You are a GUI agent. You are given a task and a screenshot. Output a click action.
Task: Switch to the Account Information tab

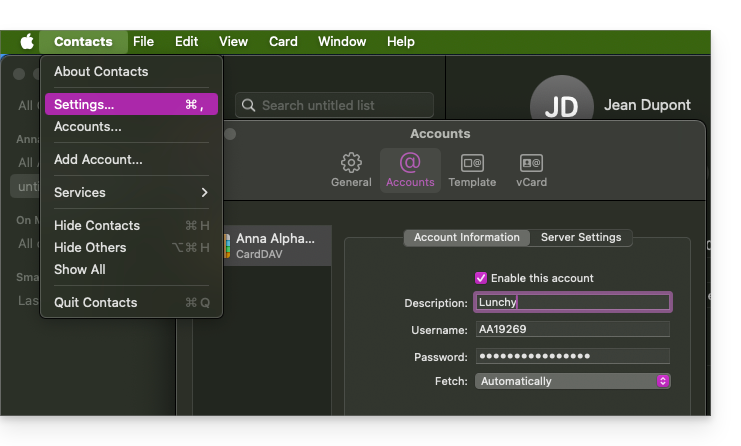466,237
